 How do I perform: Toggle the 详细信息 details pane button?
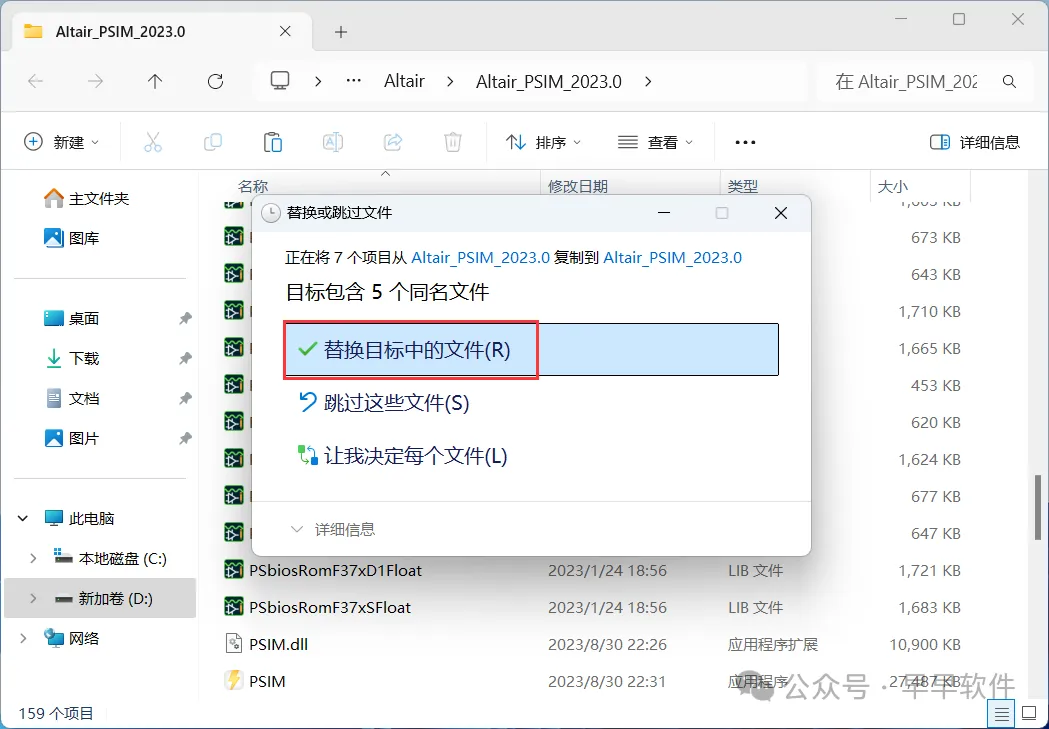(x=975, y=142)
